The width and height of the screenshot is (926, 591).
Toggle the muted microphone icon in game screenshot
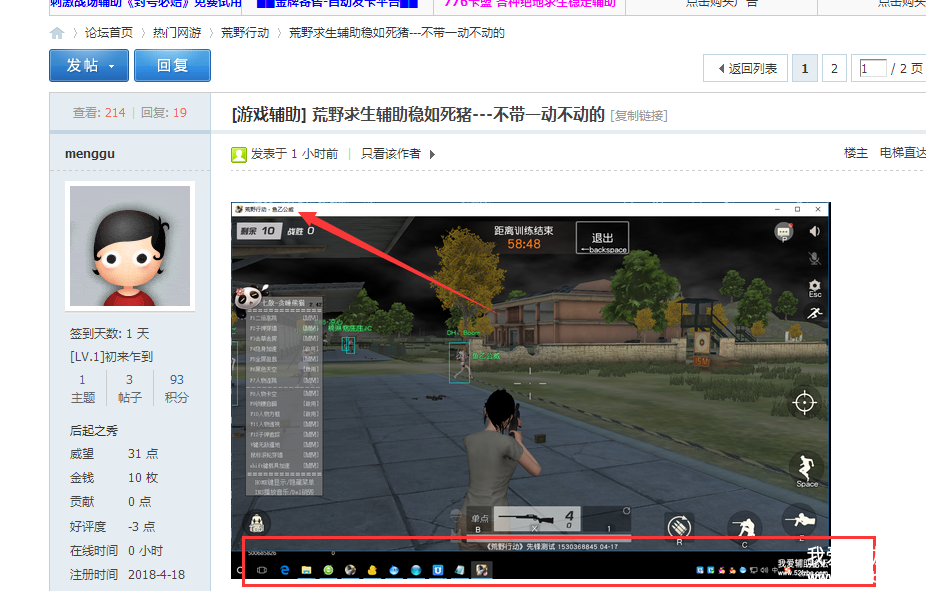814,258
